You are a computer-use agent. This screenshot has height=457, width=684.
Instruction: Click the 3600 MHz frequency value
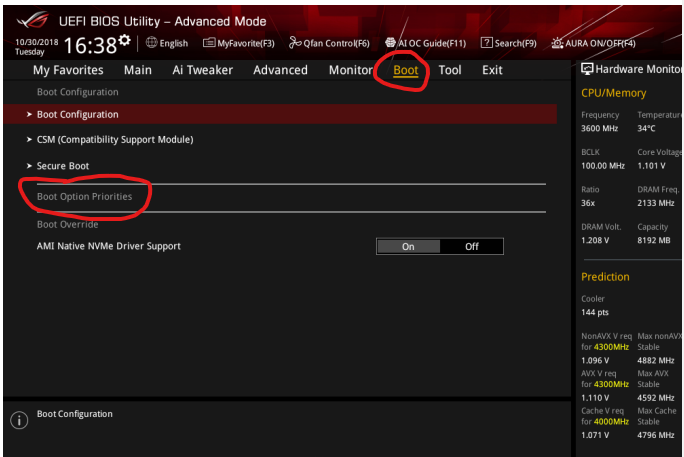click(599, 129)
